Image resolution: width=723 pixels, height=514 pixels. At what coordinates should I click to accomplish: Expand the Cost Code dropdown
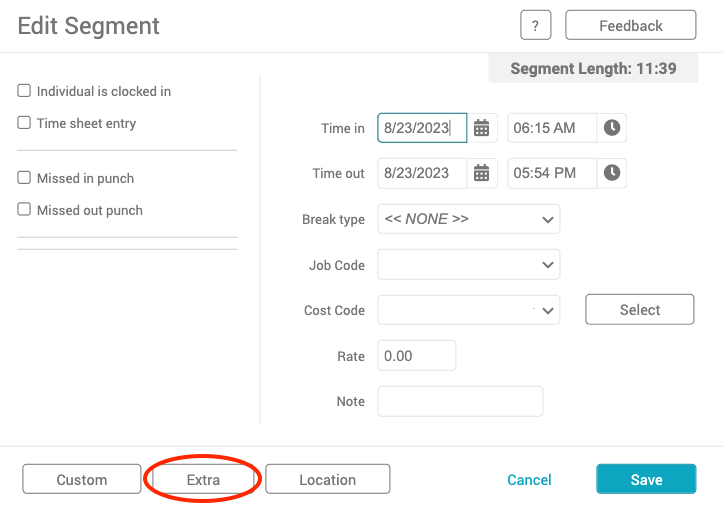point(468,310)
